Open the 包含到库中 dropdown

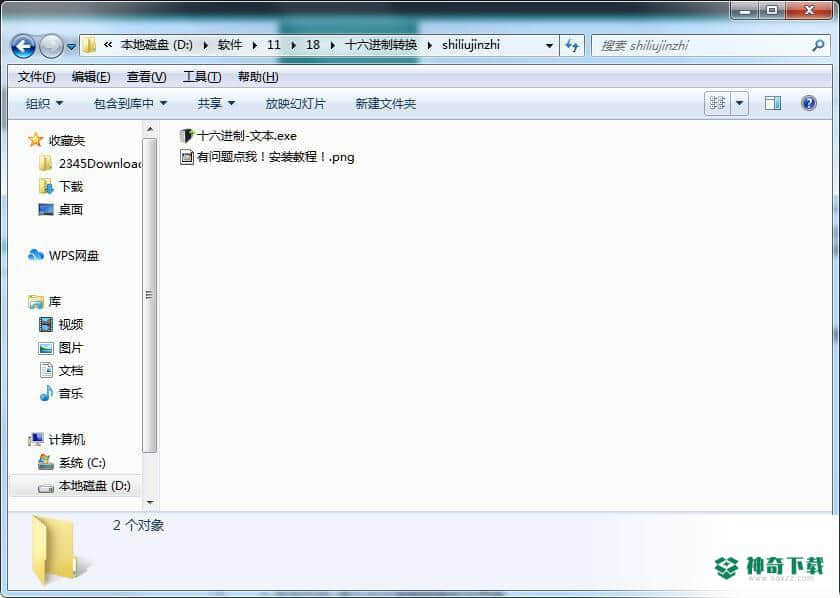tap(130, 103)
